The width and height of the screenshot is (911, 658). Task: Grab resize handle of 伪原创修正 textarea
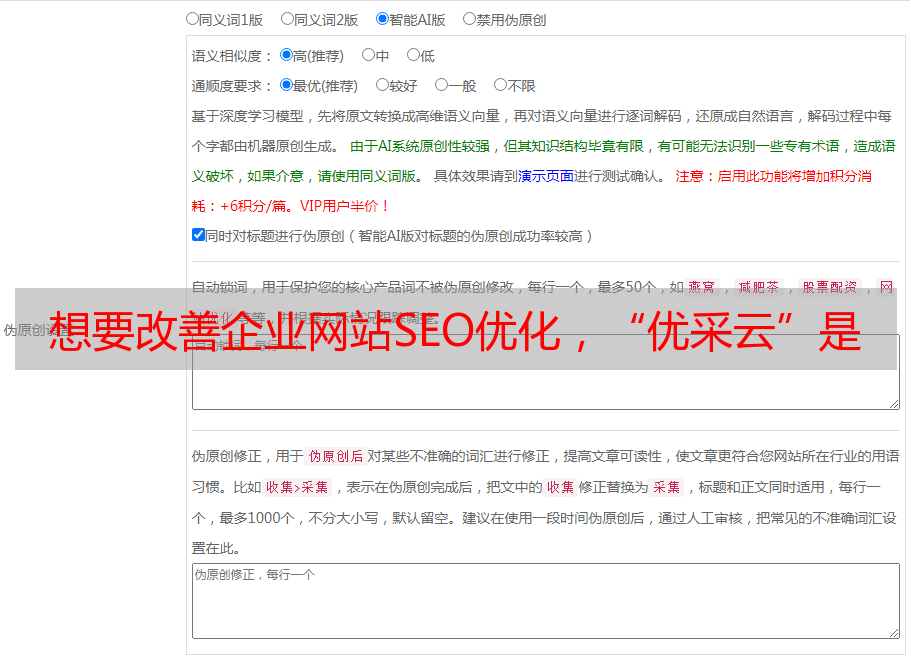(894, 633)
